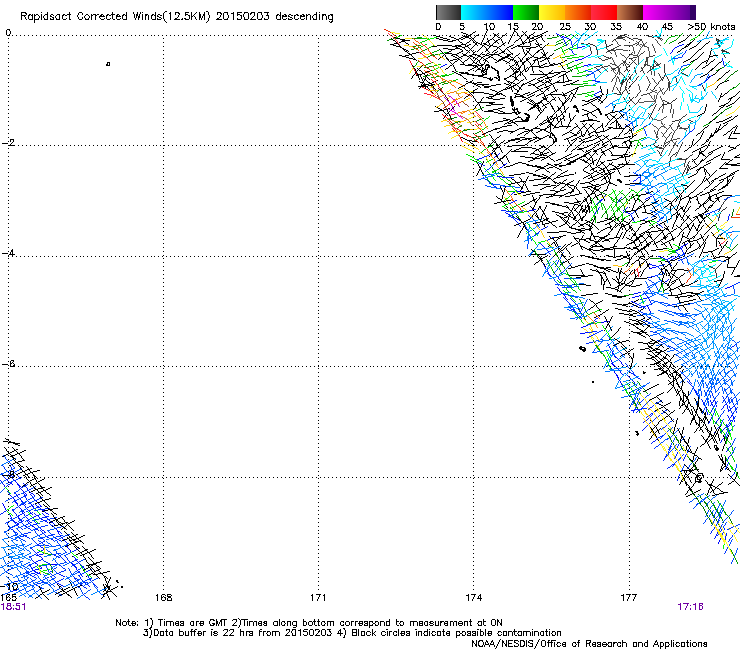
Task: Click note 'Data buffer is 22 hrs from 20150203'
Action: [243, 633]
